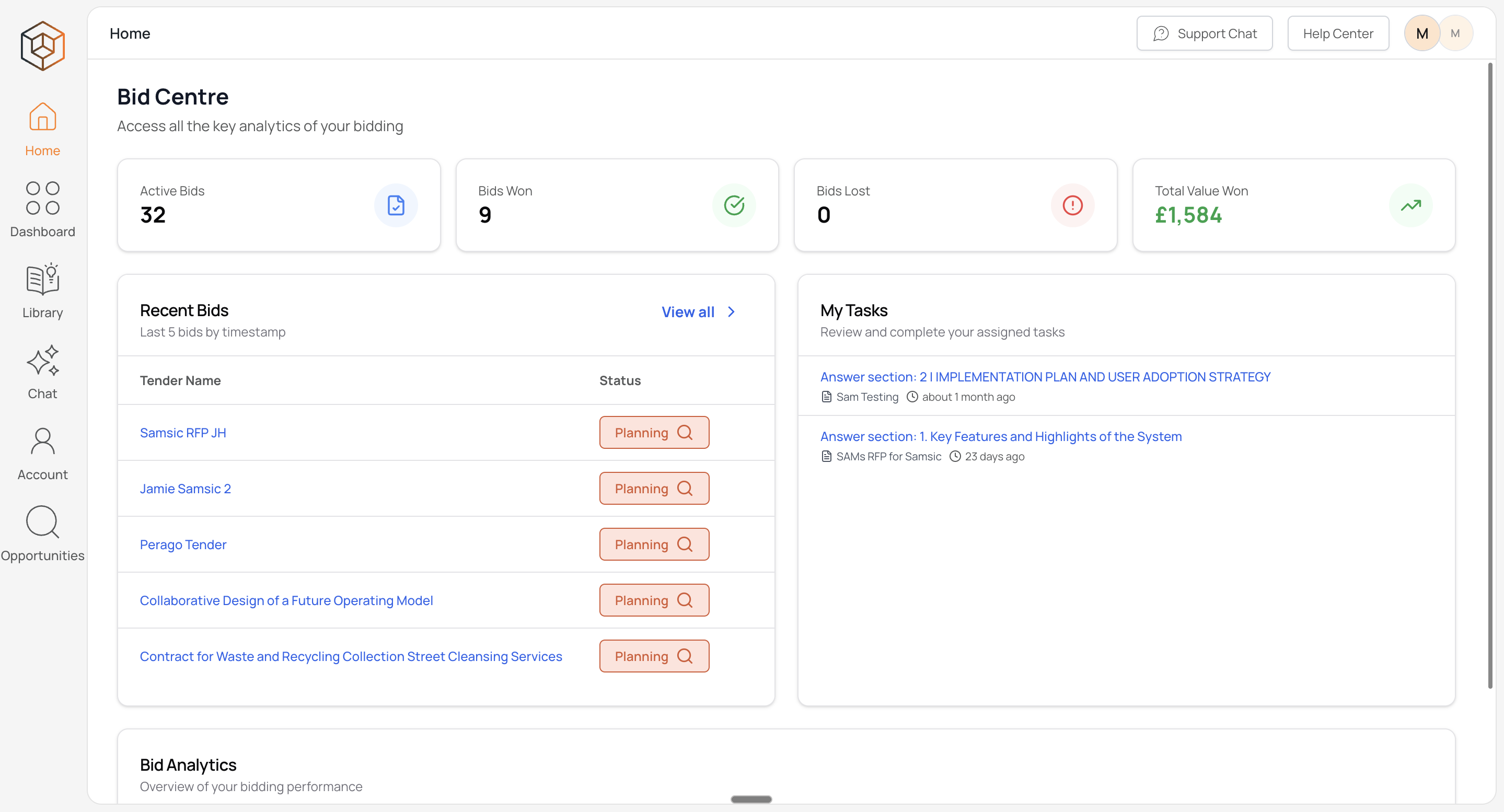Open the Chat sparkle icon
The height and width of the screenshot is (812, 1504).
43,361
